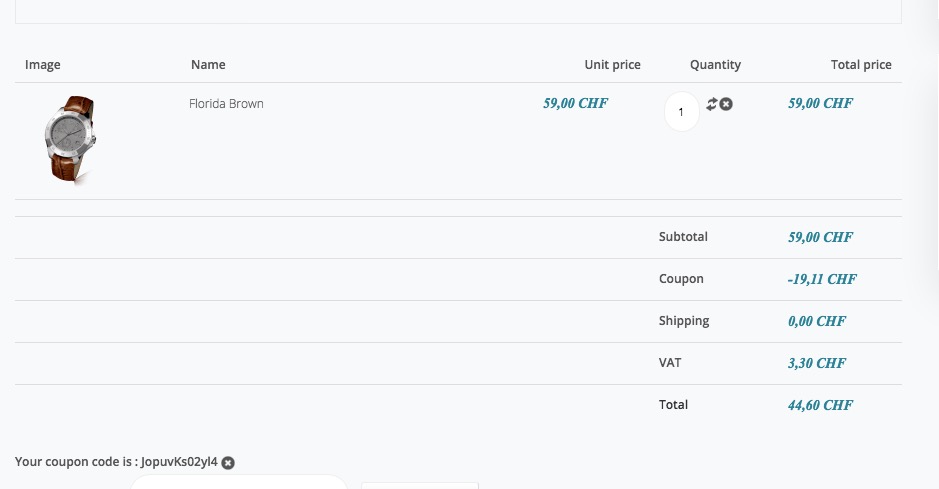The height and width of the screenshot is (489, 939).
Task: Remove the applied coupon code JopuvKs02yl4
Action: click(228, 463)
